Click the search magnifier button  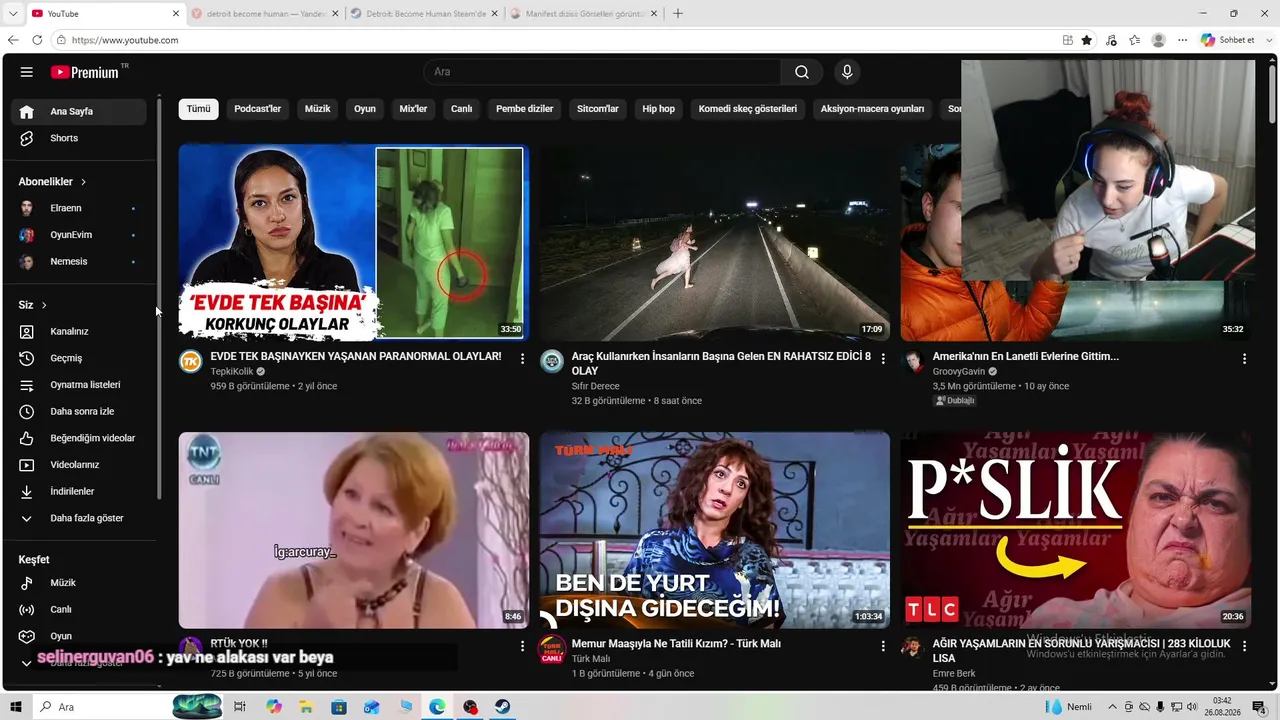802,72
